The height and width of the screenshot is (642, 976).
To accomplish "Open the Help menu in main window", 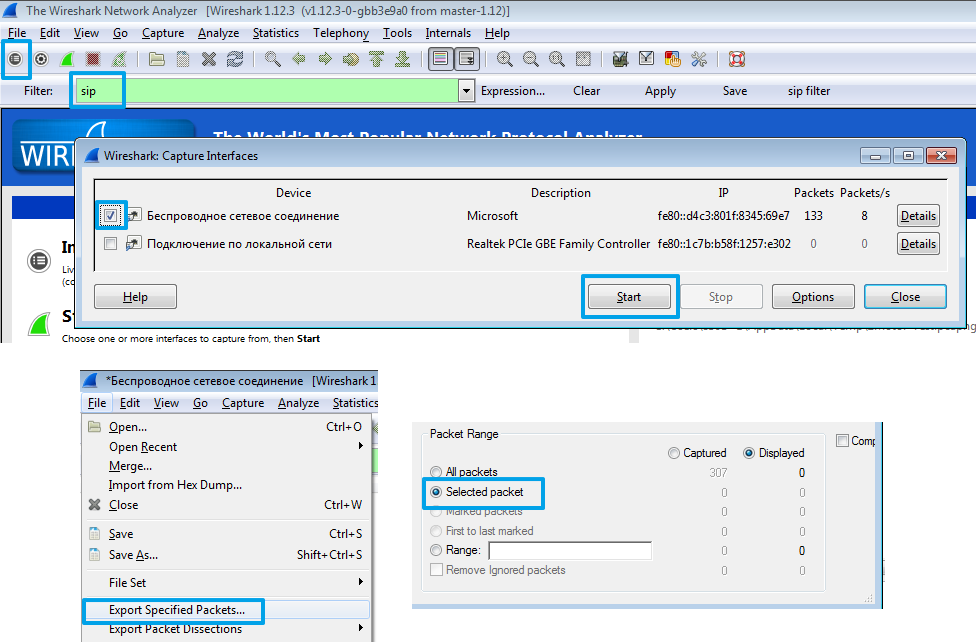I will pyautogui.click(x=497, y=33).
